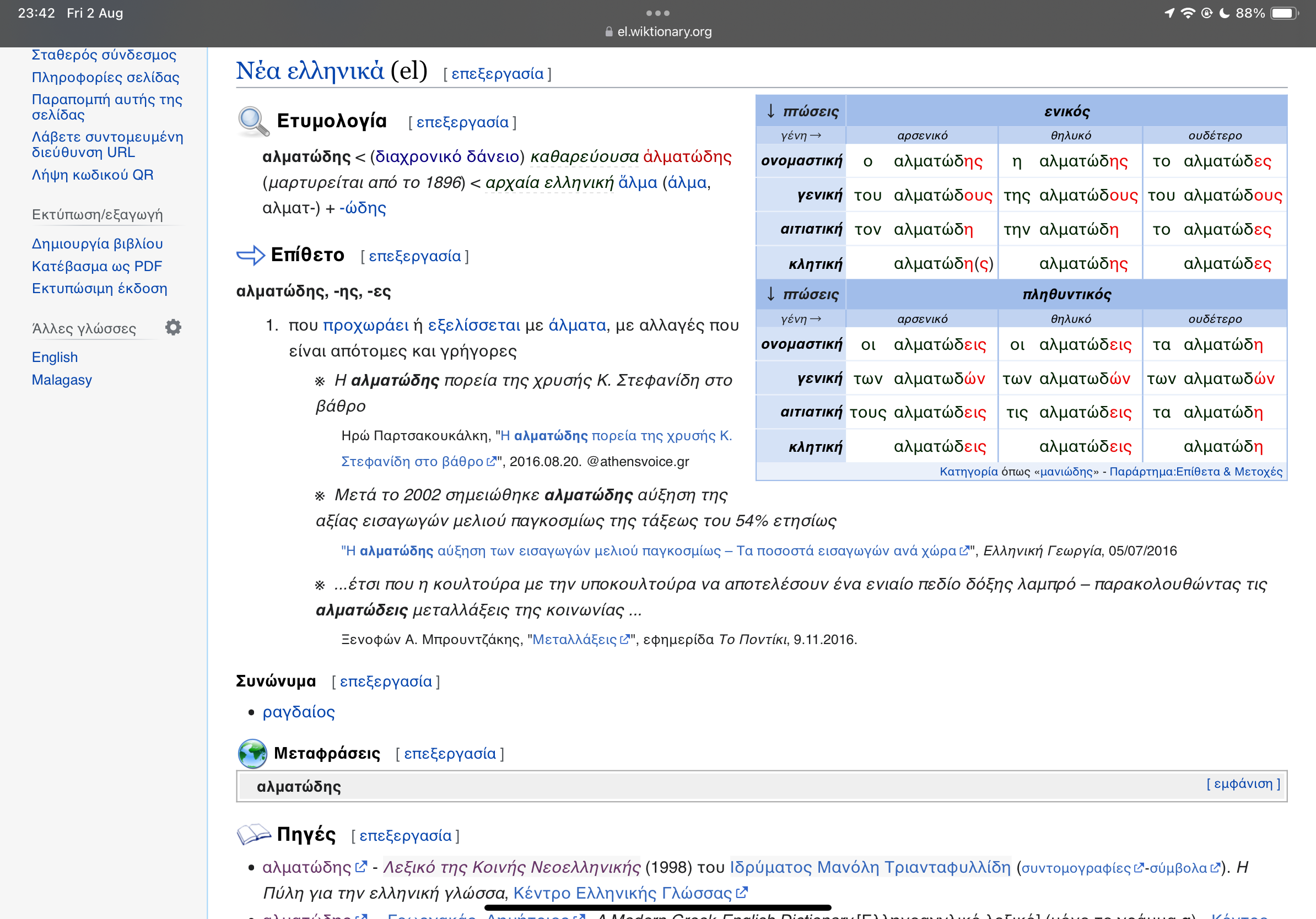The image size is (1316, 919).
Task: Edit the Ετυμολογία section via επεξεργασία
Action: tap(462, 122)
